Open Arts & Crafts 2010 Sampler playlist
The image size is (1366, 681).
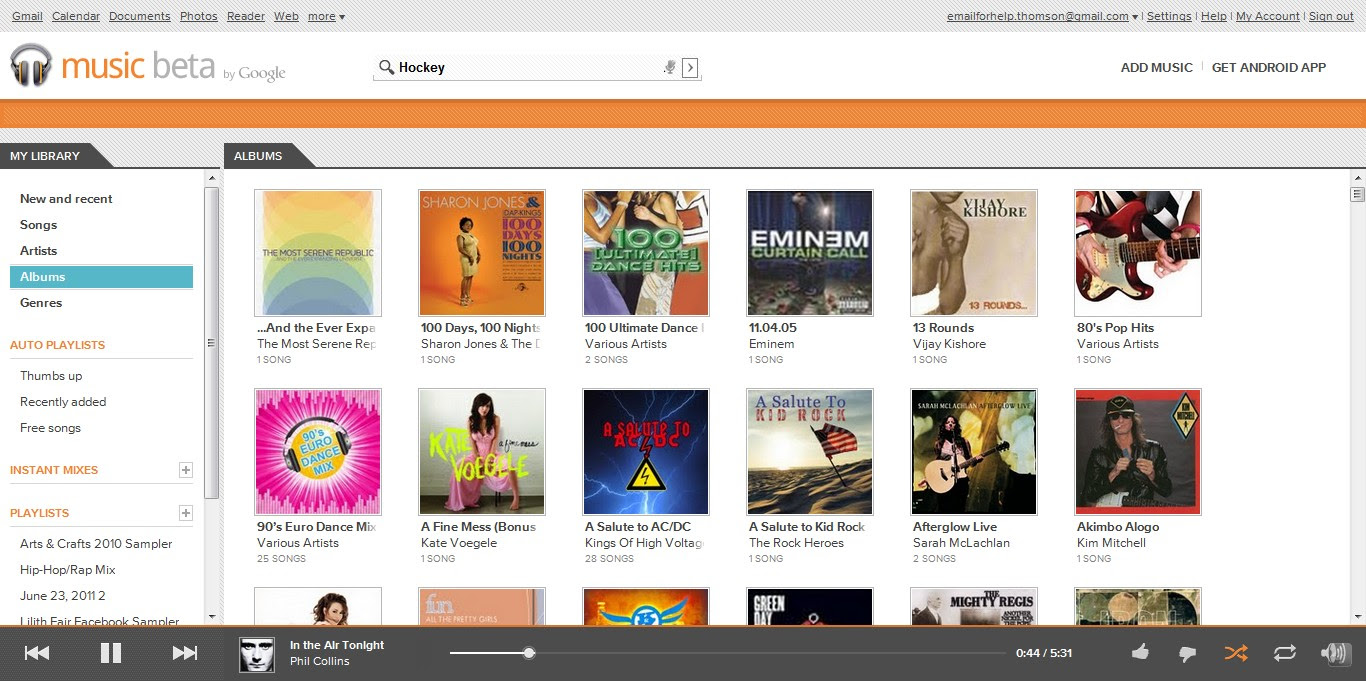coord(96,544)
